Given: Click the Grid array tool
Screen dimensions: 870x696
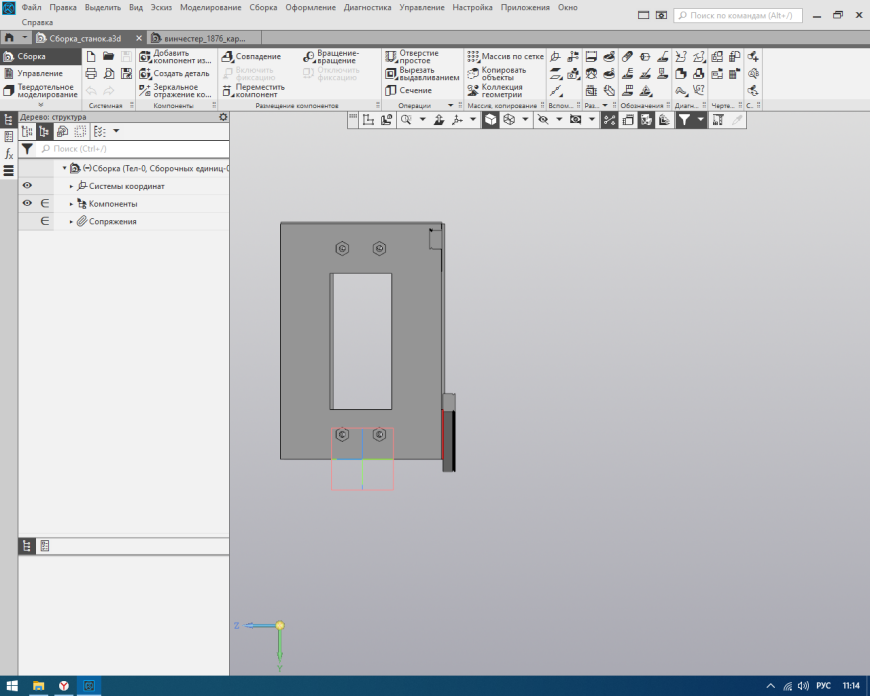Looking at the screenshot, I should [474, 57].
